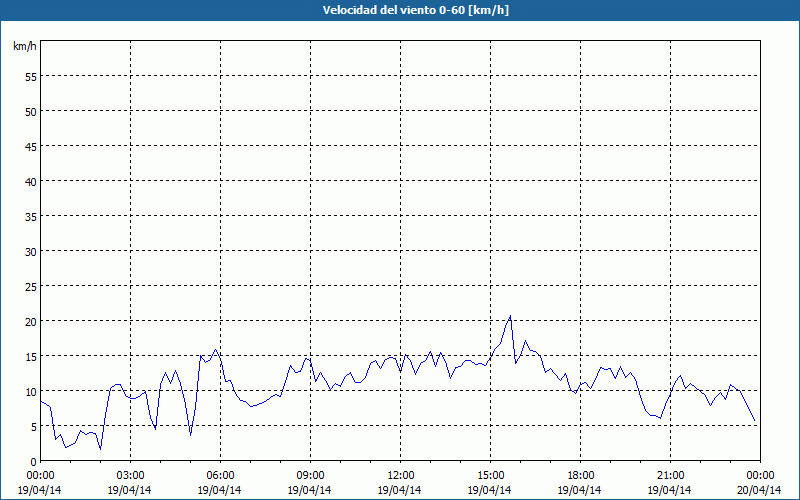Select the '19/04/14' date under 06:00

(220, 490)
